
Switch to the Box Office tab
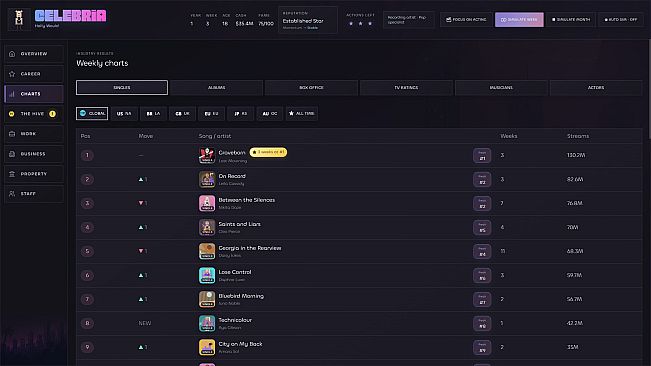click(311, 88)
